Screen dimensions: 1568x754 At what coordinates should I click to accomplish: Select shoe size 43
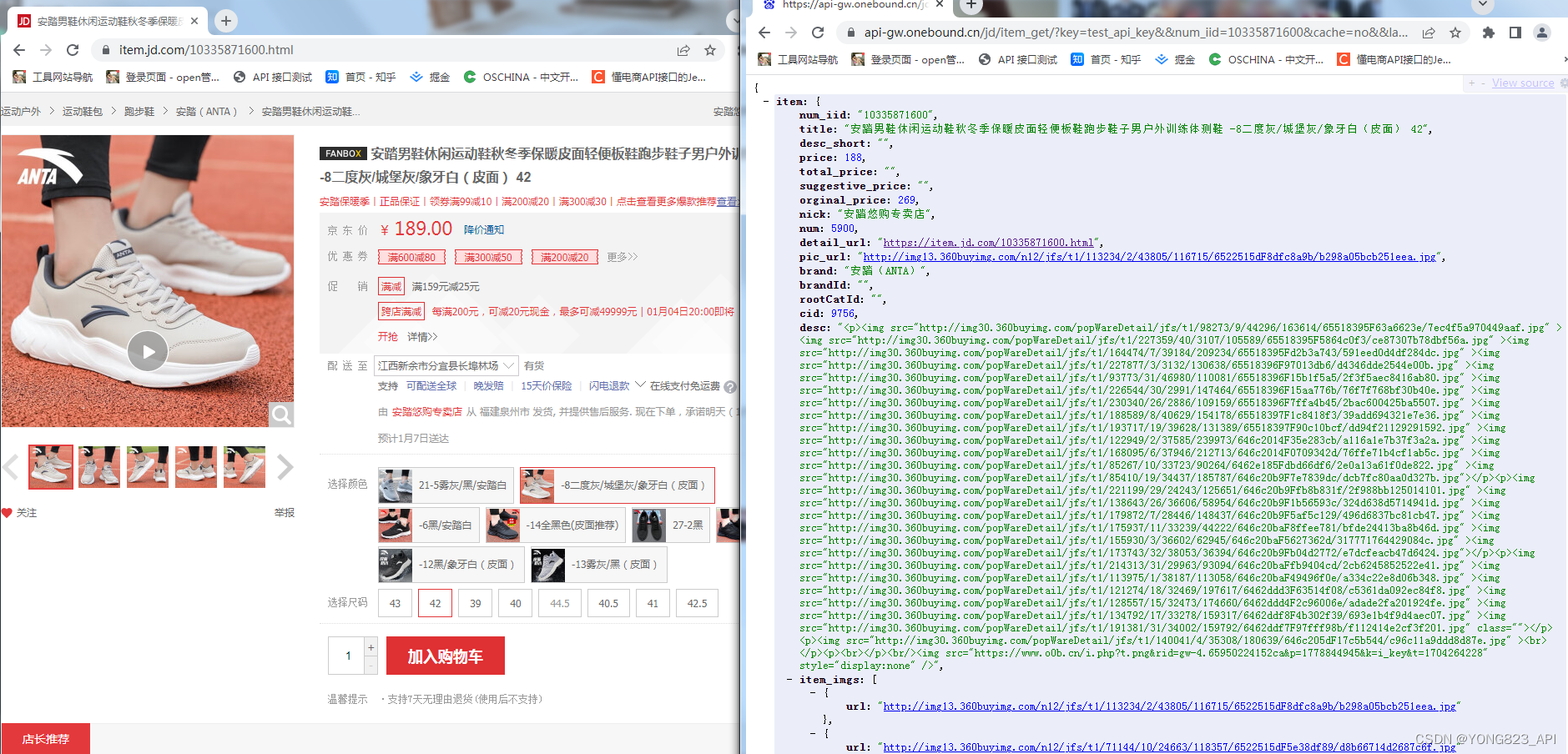(x=395, y=603)
